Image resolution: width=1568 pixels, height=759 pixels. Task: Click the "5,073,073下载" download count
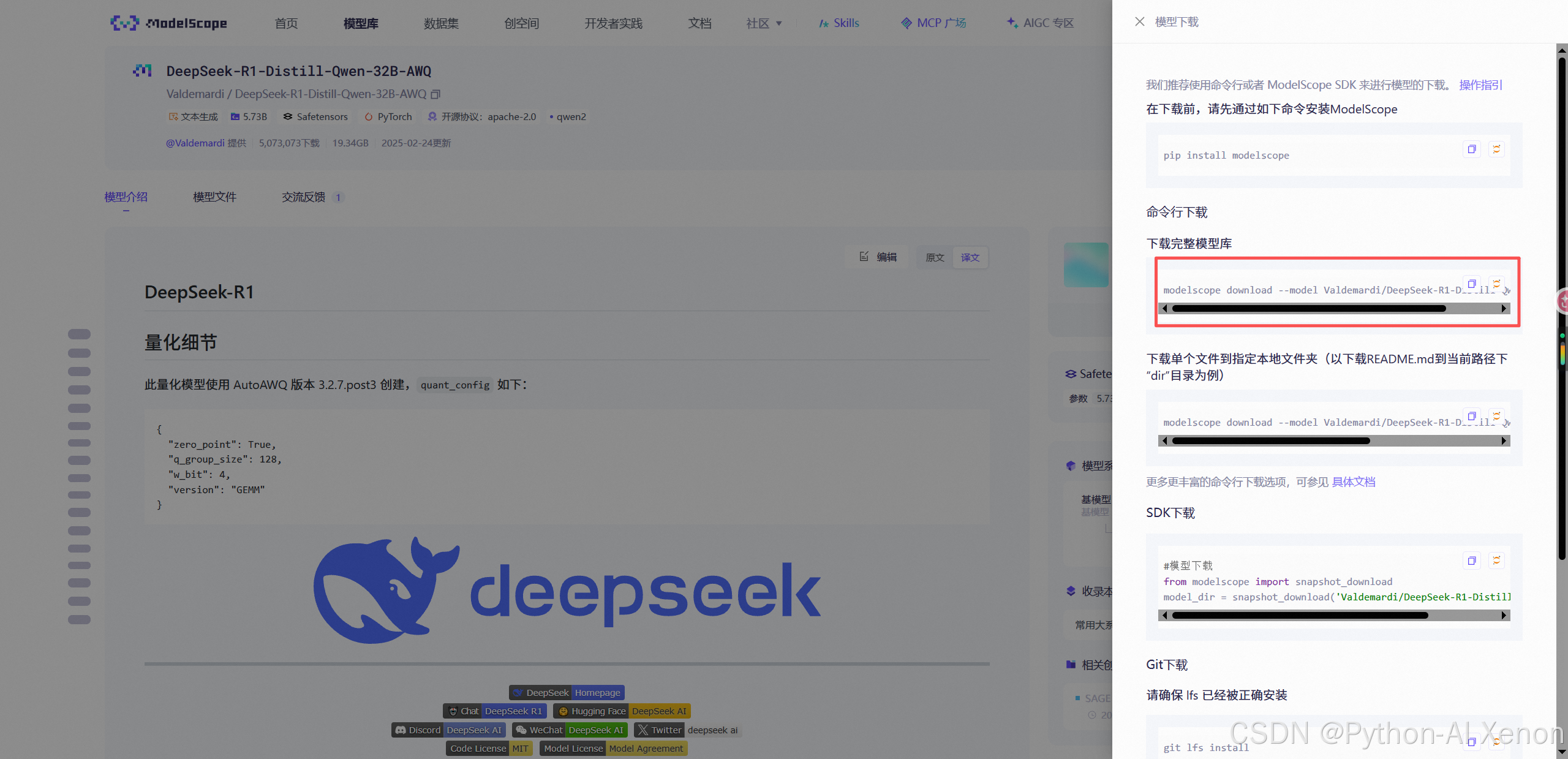pyautogui.click(x=289, y=143)
